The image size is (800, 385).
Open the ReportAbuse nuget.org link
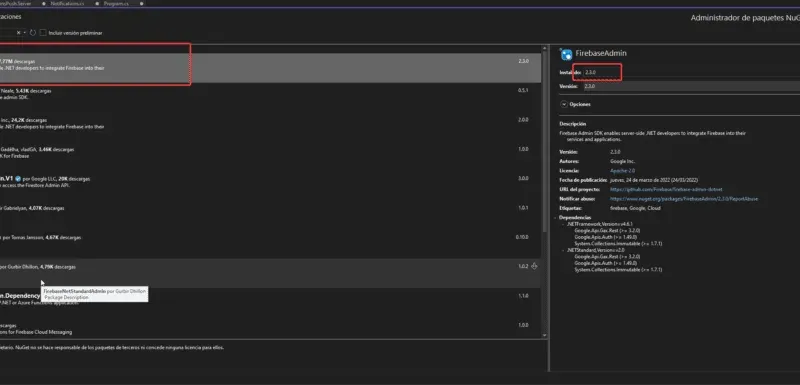[x=684, y=199]
